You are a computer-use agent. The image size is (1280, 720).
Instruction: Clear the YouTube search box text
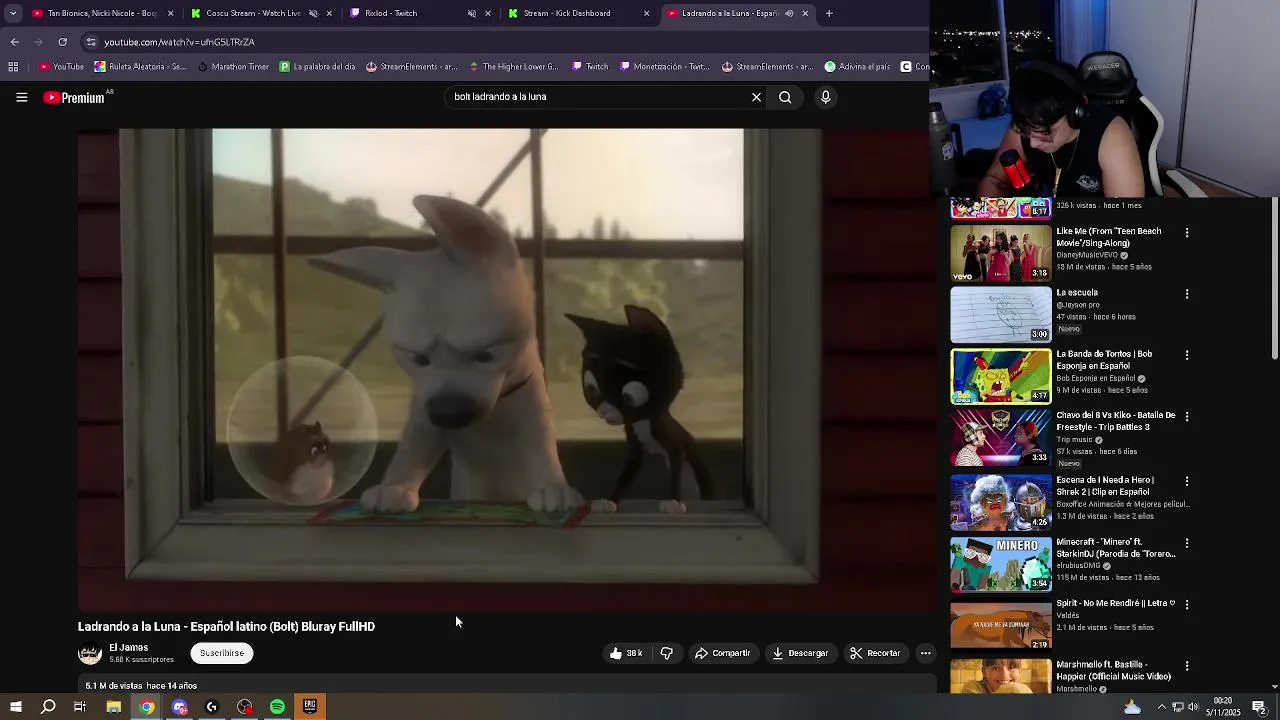pyautogui.click(x=756, y=97)
